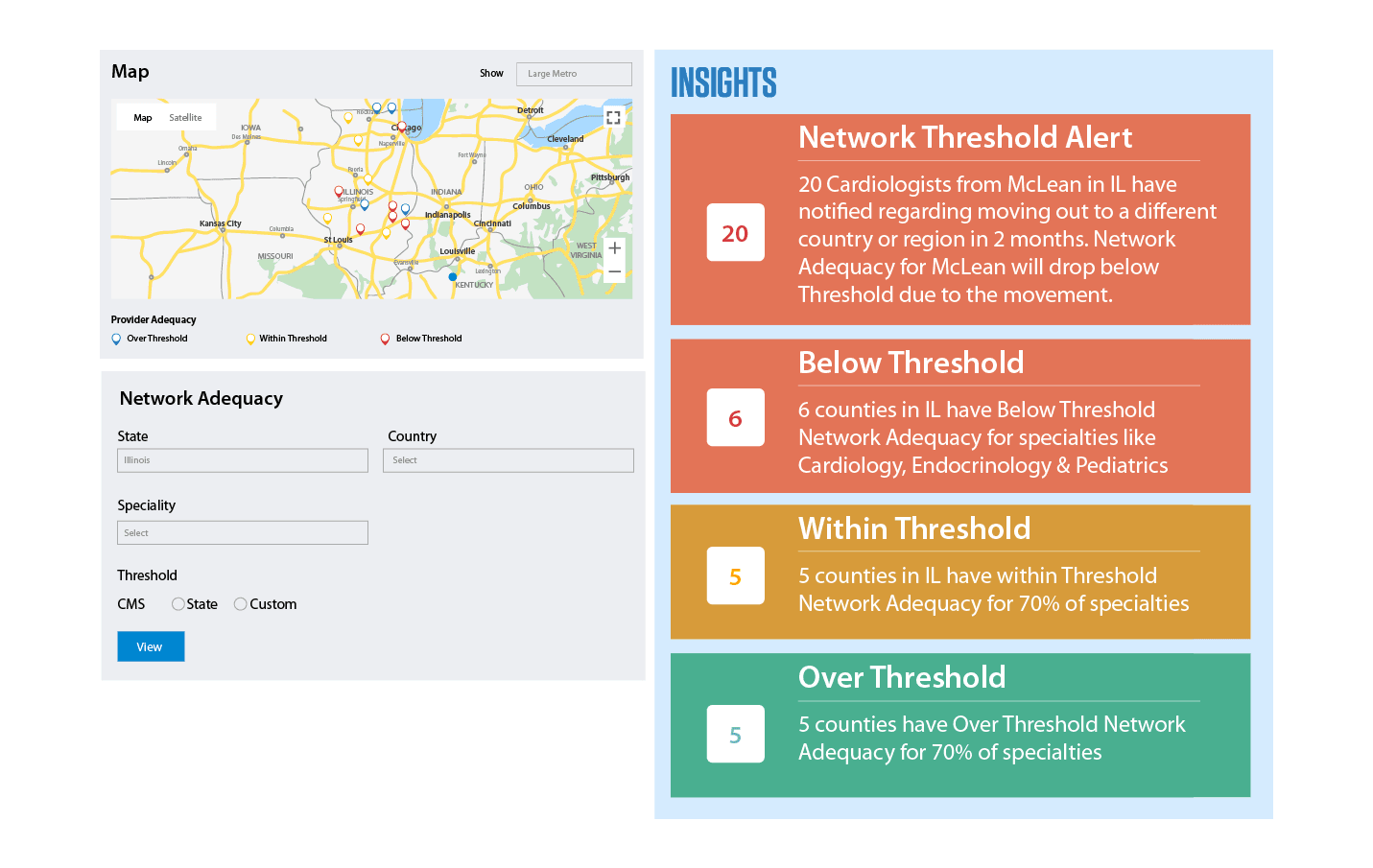Click Over Threshold legend pin icon

[116, 339]
